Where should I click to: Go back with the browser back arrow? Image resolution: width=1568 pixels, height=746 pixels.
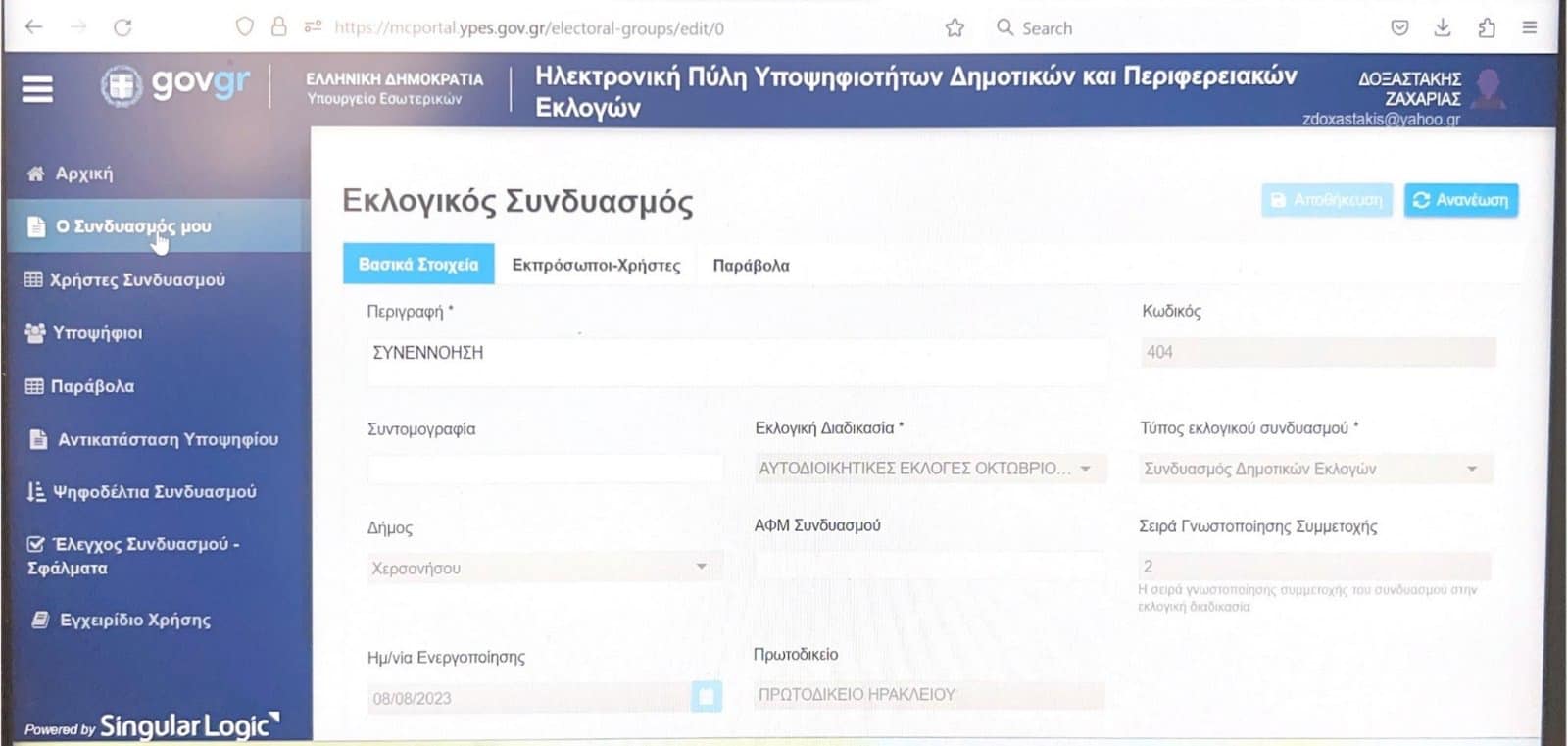point(34,27)
